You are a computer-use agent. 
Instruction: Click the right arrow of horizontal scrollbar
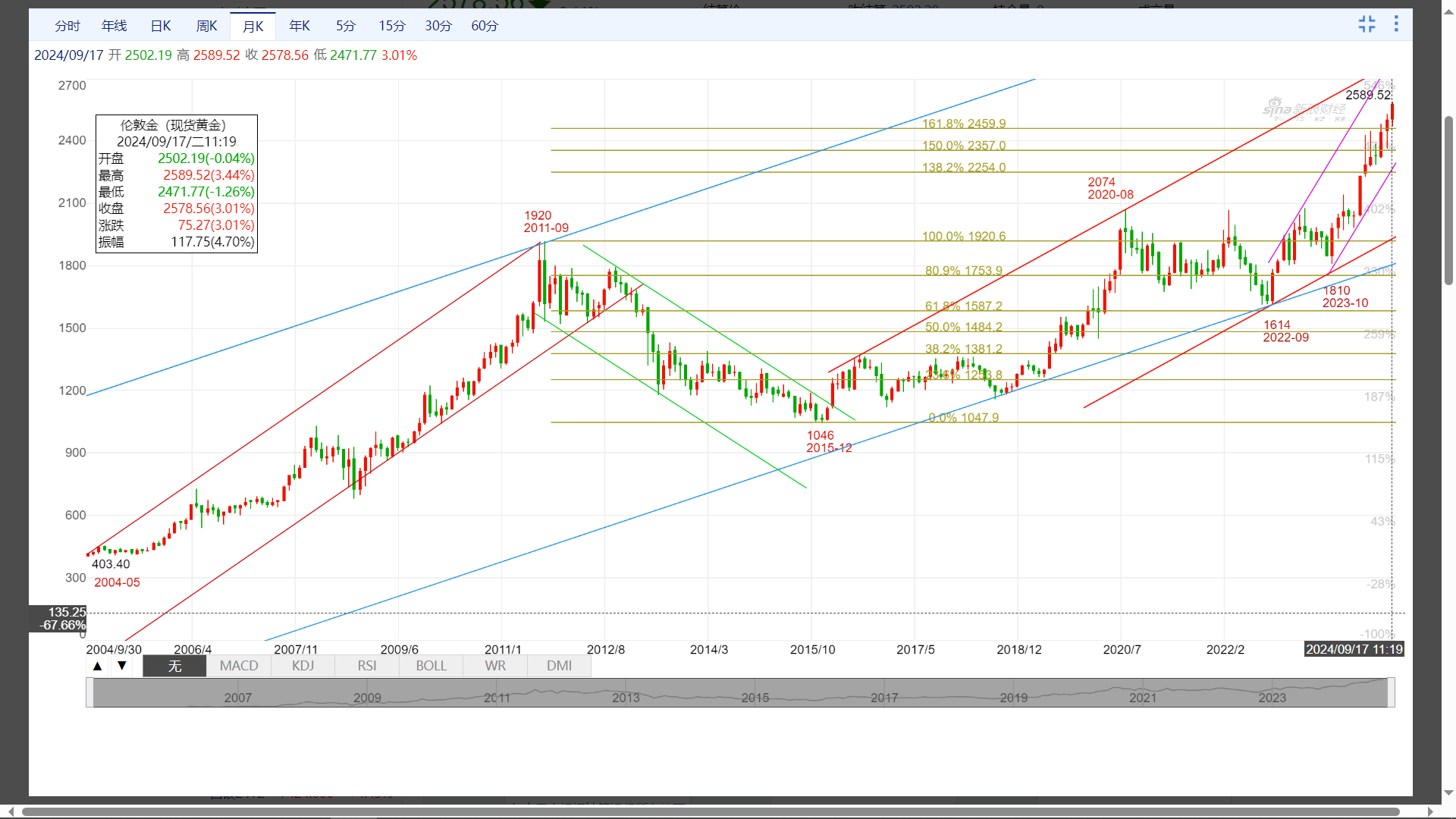1430,811
